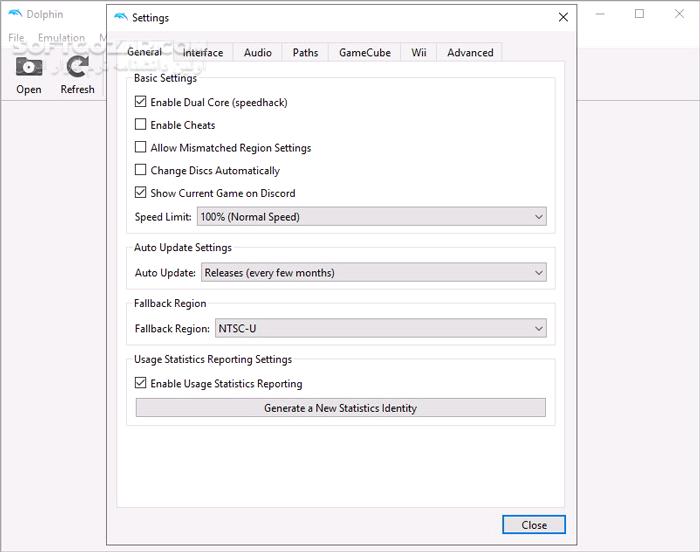Toggle Show Current Game on Discord
The image size is (700, 552).
point(140,192)
